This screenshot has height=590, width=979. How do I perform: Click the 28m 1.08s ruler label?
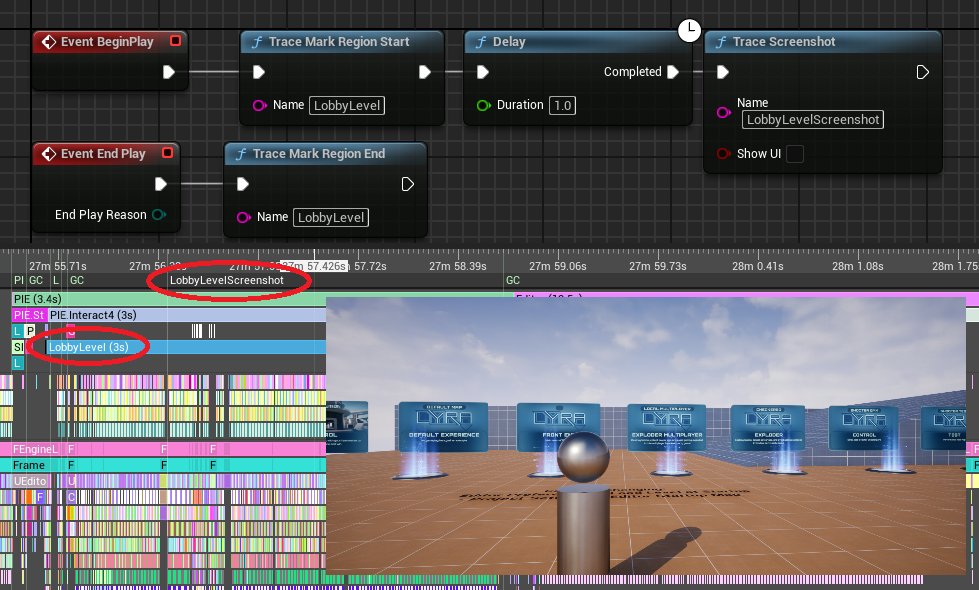(857, 266)
